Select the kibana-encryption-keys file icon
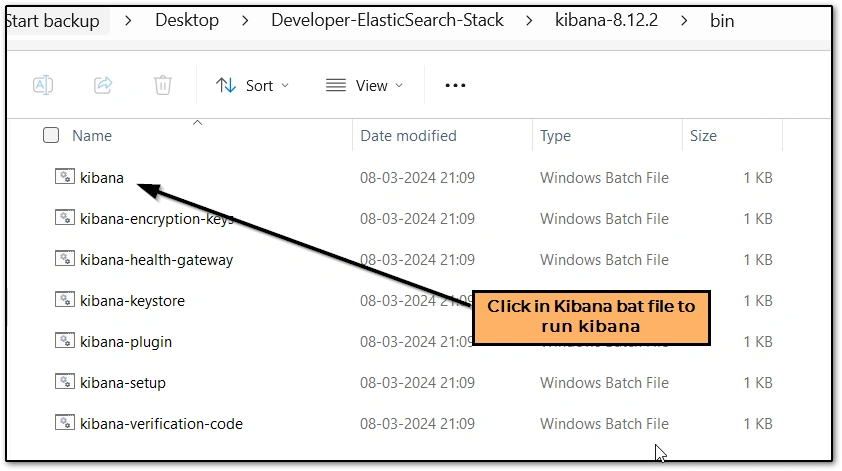This screenshot has width=842, height=471. pyautogui.click(x=64, y=218)
